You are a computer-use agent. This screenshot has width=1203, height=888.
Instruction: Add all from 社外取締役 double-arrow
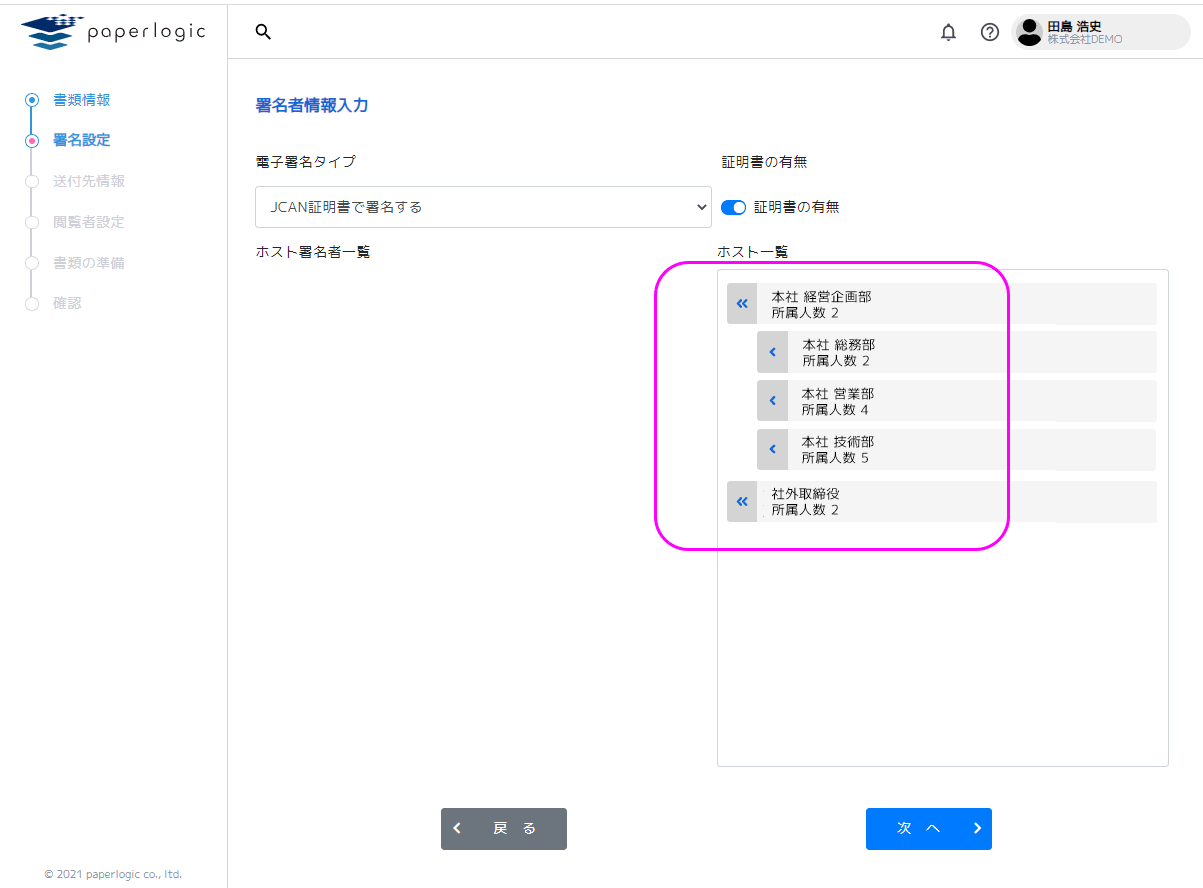pyautogui.click(x=742, y=502)
